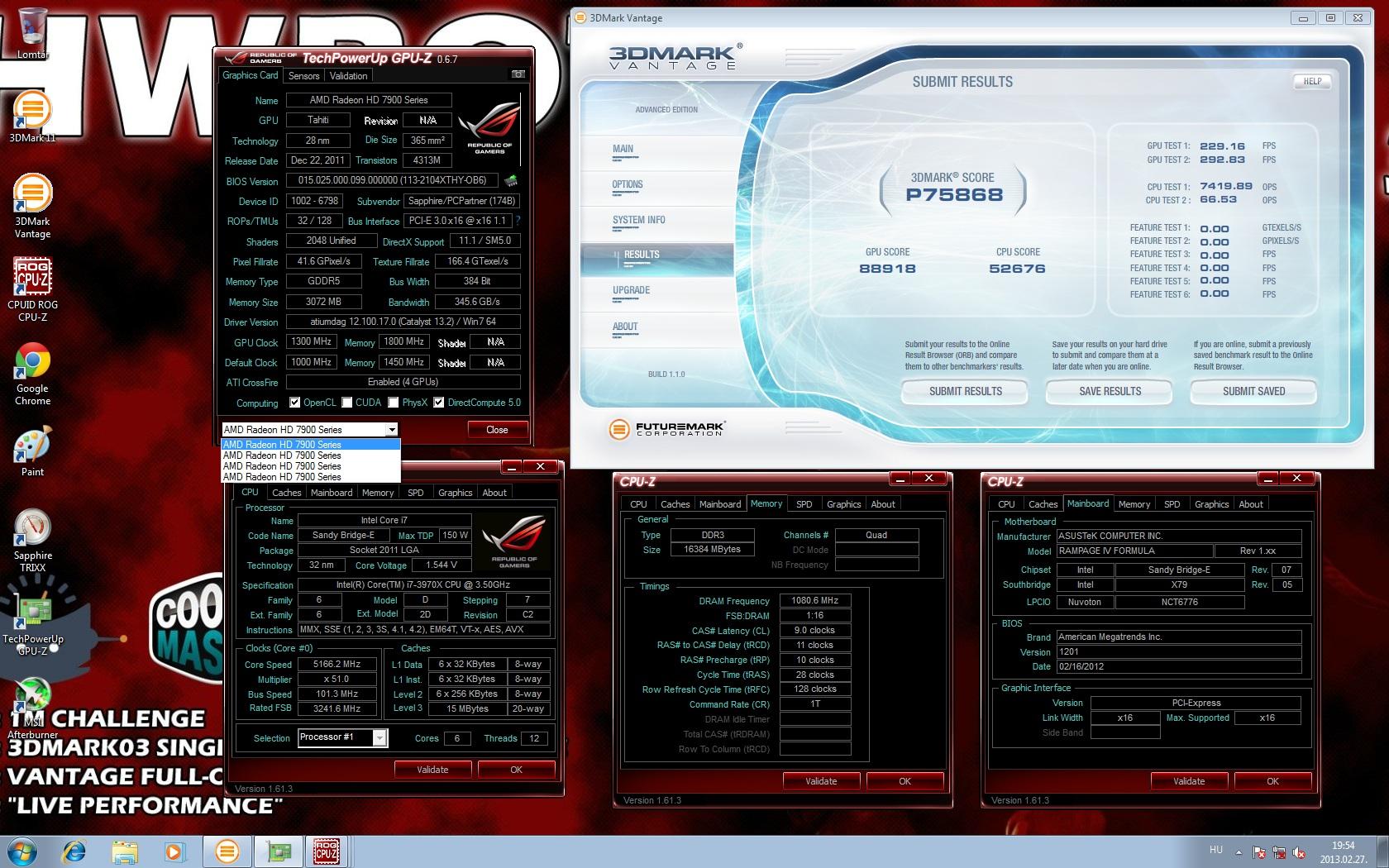Click OK in the CPU-Z Memory window

[x=905, y=781]
